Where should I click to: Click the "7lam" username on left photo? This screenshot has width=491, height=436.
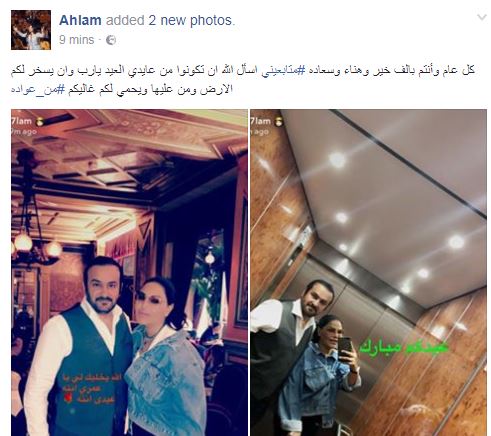pyautogui.click(x=22, y=121)
